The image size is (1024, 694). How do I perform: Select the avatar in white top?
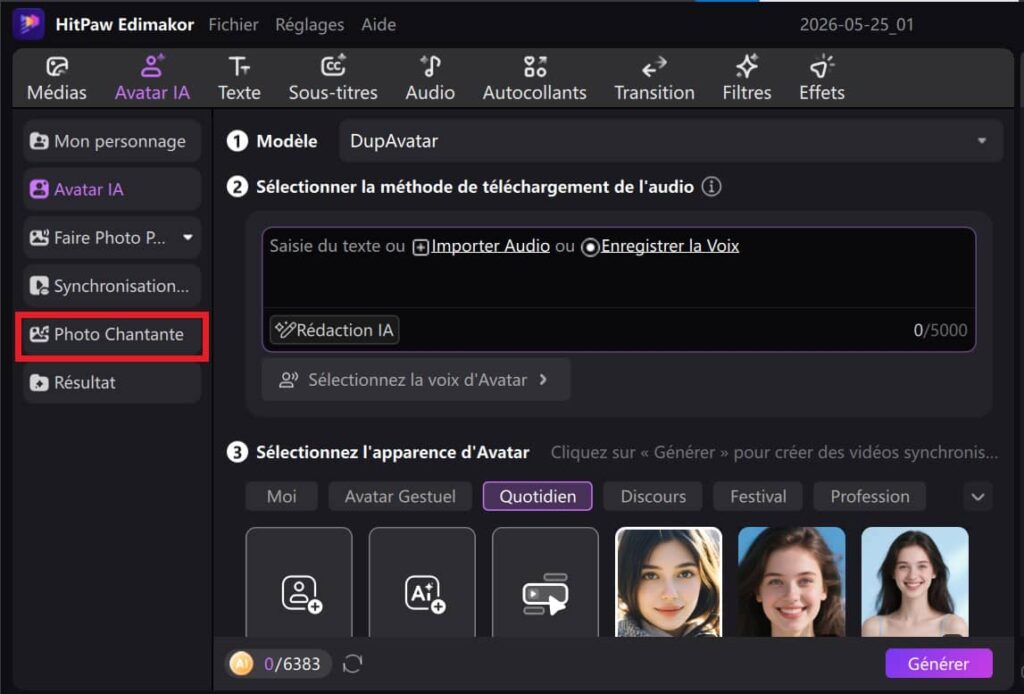coord(914,582)
